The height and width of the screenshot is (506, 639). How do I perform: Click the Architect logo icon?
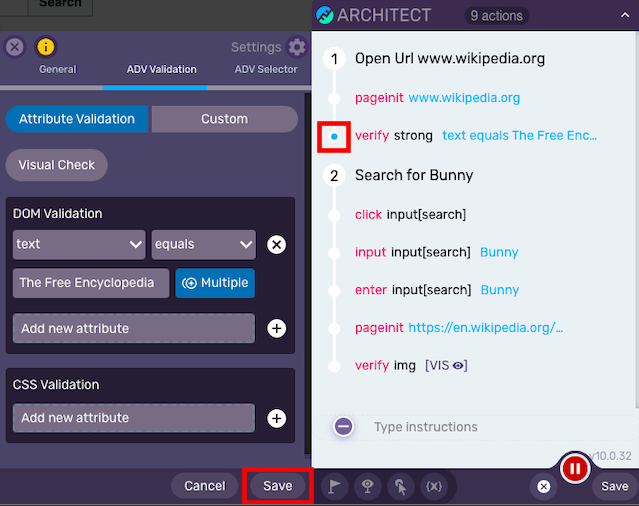[325, 15]
